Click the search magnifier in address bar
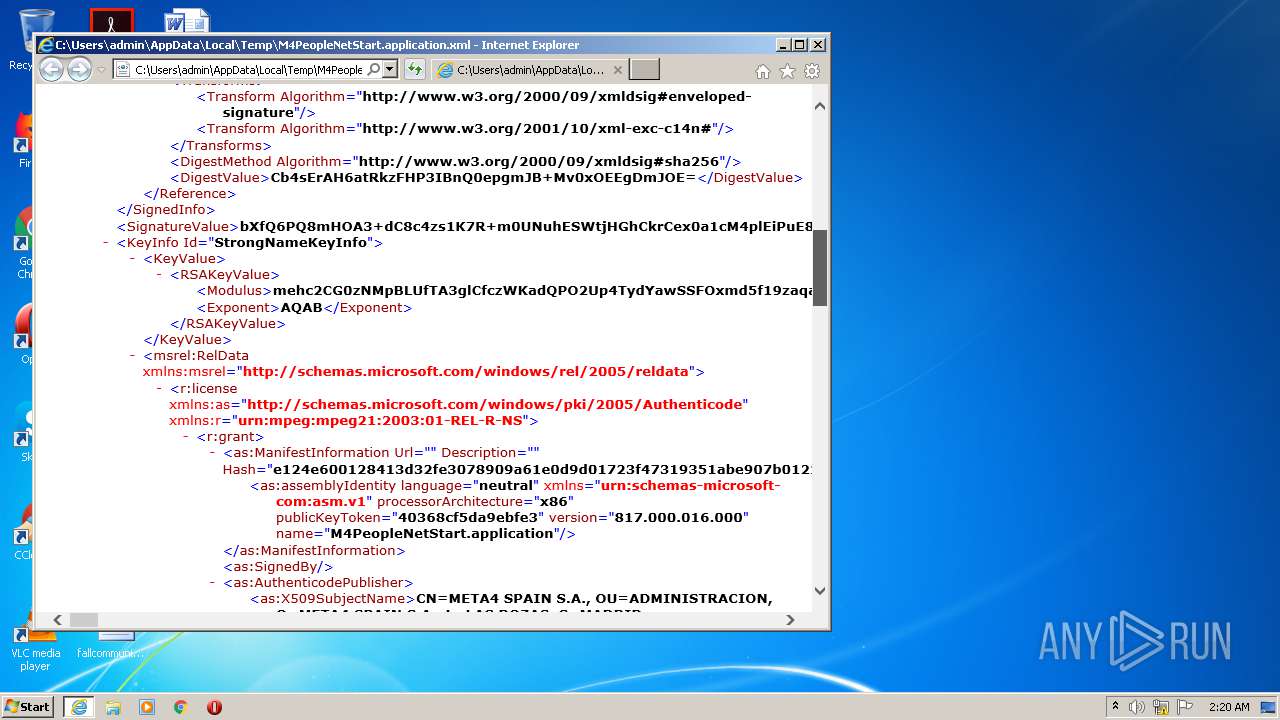This screenshot has height=720, width=1280. (374, 70)
